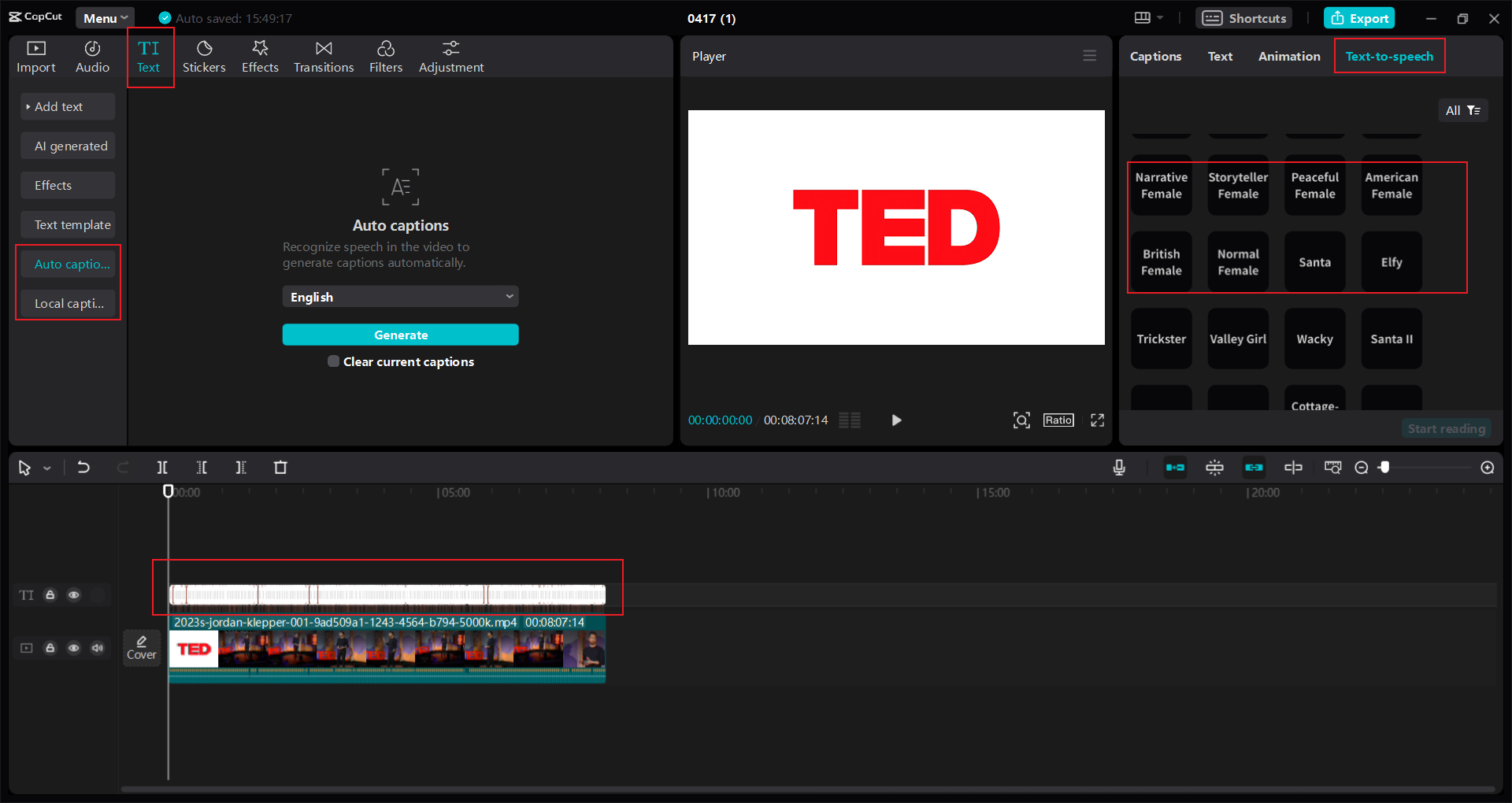The width and height of the screenshot is (1512, 803).
Task: Hide the text caption track
Action: pyautogui.click(x=73, y=595)
